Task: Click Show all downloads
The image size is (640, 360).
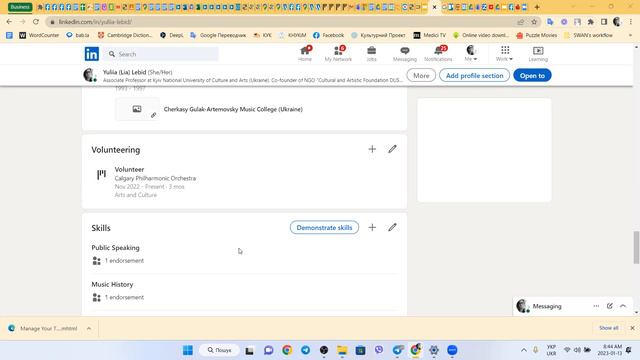Action: 609,328
